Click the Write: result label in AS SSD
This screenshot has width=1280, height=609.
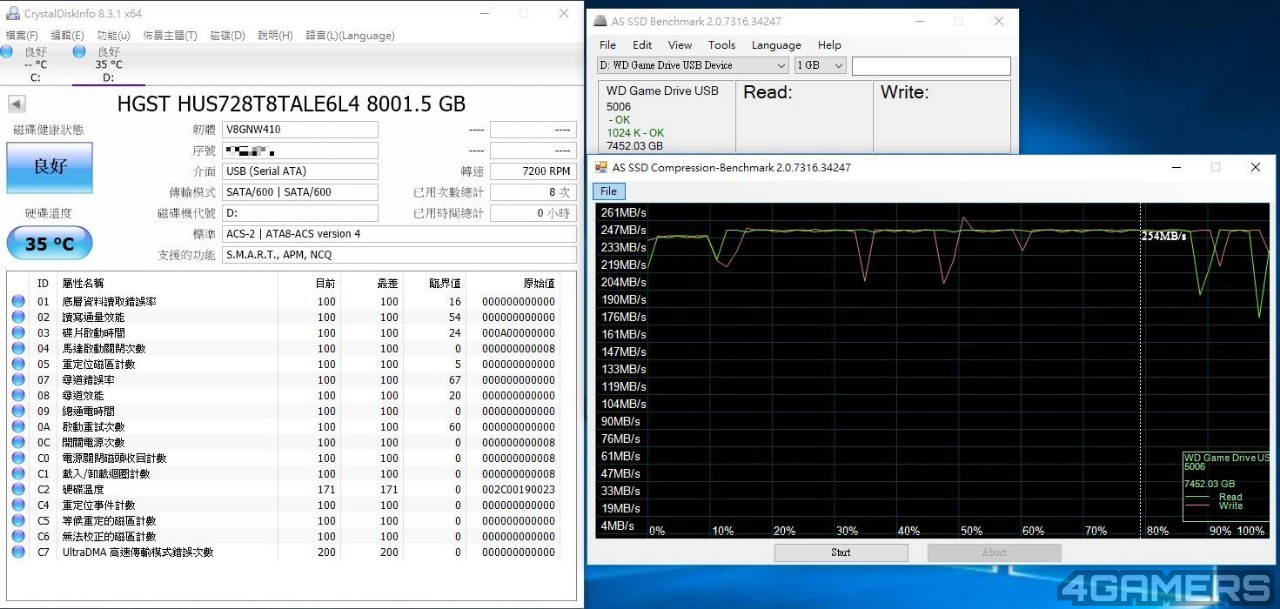pos(904,92)
